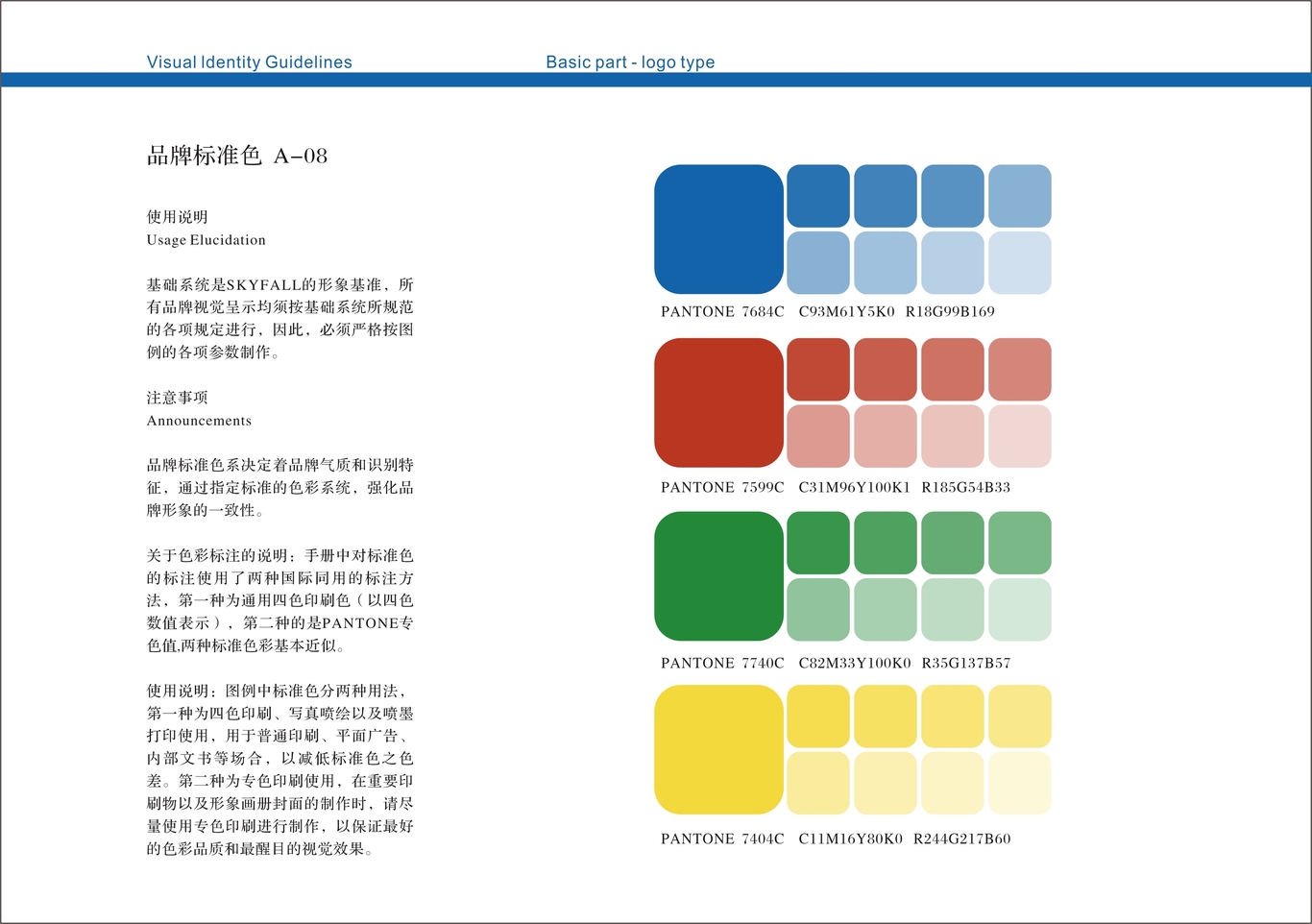Image resolution: width=1312 pixels, height=924 pixels.
Task: Choose the third swatch in lower blue row
Action: (x=953, y=263)
